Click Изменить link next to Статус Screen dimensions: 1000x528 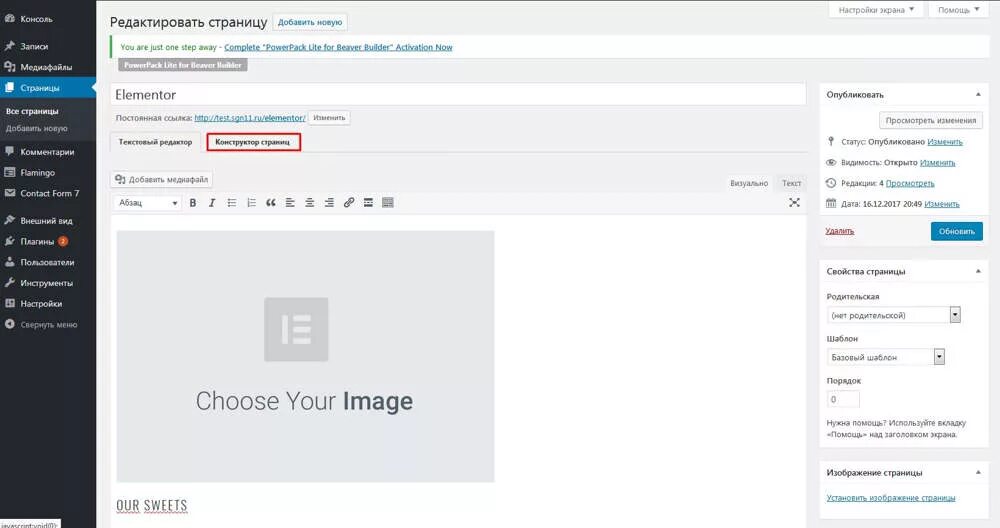[x=945, y=142]
